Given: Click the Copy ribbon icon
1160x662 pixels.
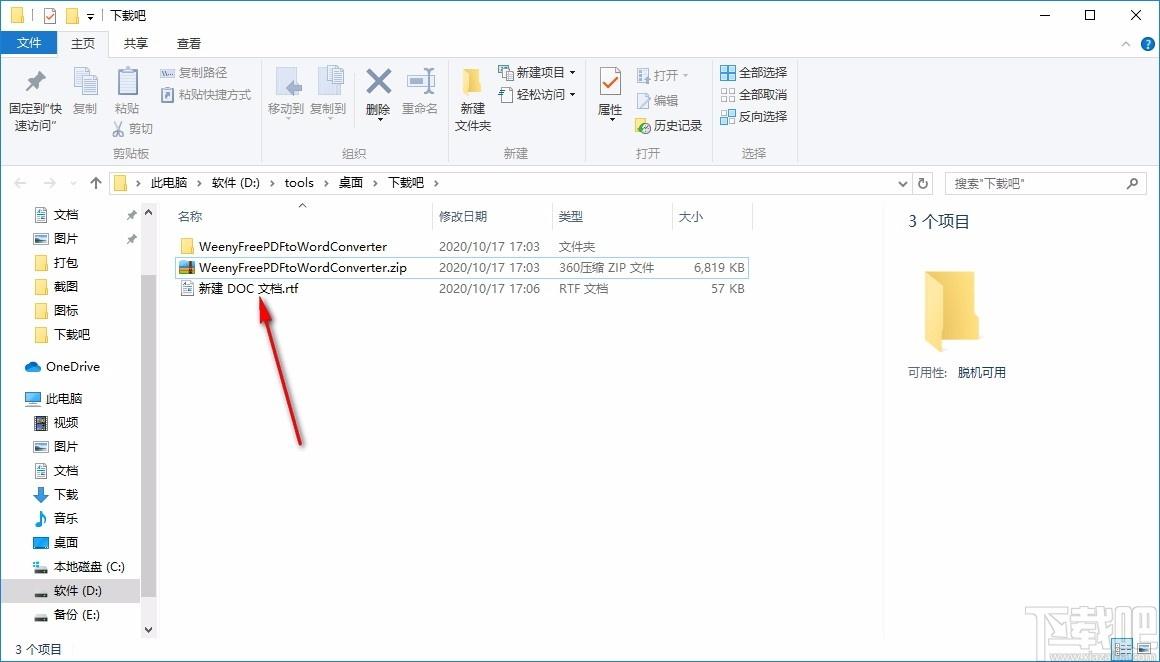Looking at the screenshot, I should coord(85,81).
